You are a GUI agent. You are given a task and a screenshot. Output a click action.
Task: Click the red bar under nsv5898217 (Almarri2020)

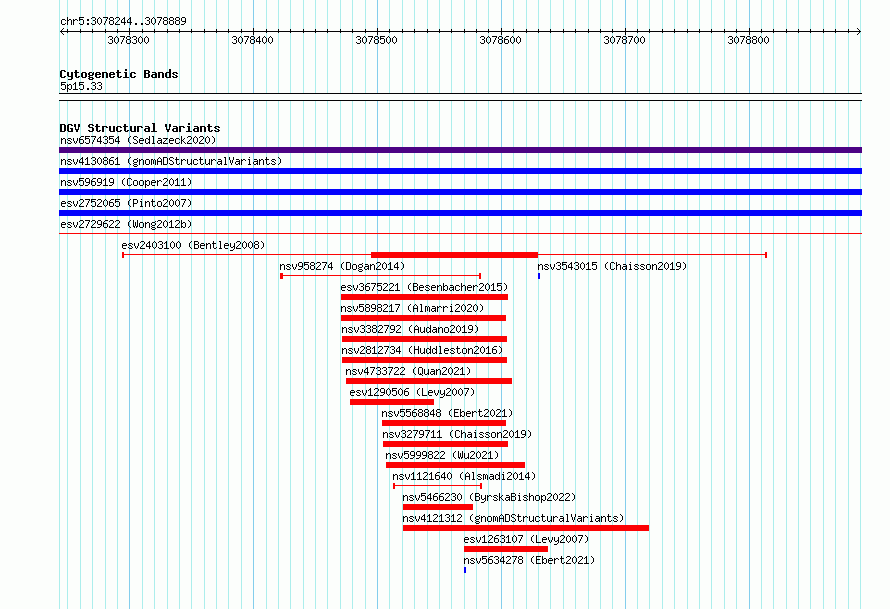point(423,318)
